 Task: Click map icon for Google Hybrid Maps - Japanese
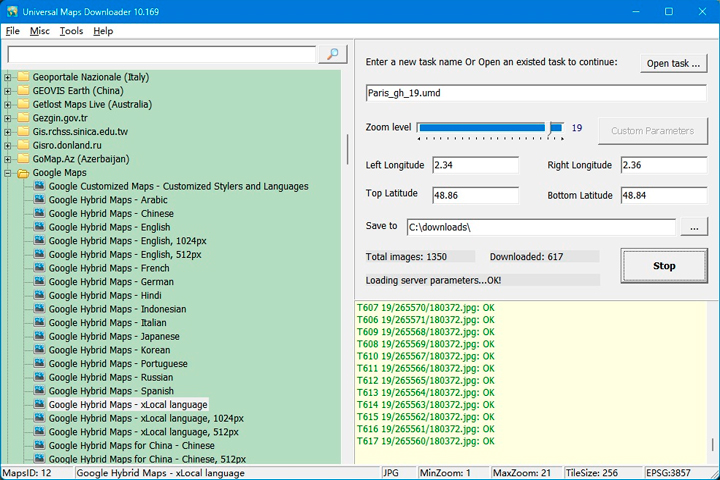[39, 336]
